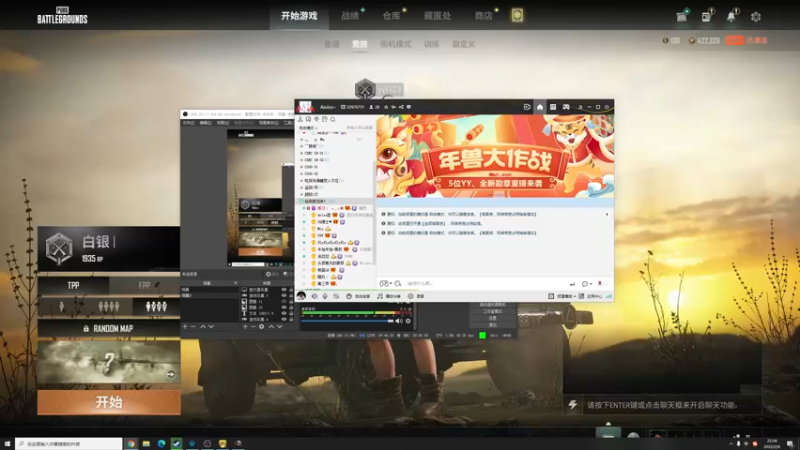Expand the 电视先躺睡觉人不在 channel
Viewport: 800px width, 450px height.
(302, 181)
